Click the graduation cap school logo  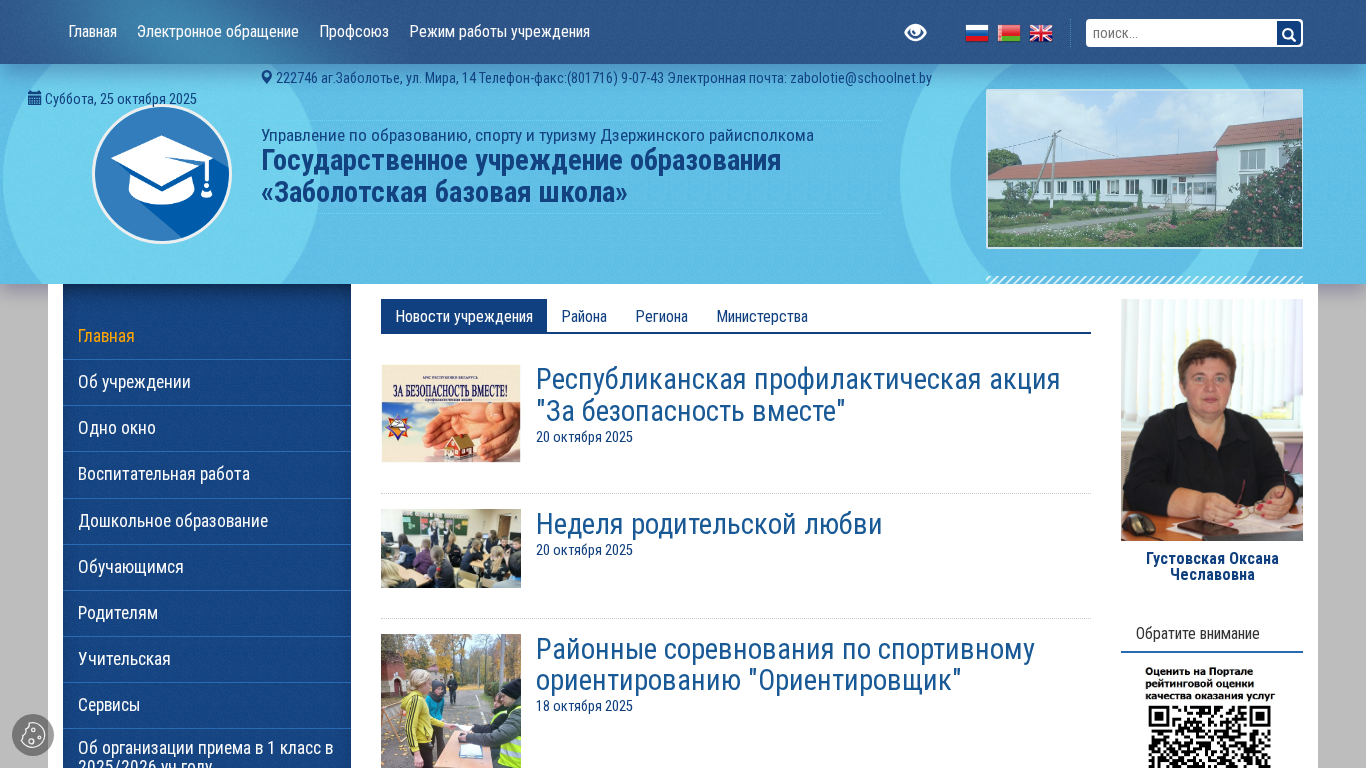pos(162,174)
